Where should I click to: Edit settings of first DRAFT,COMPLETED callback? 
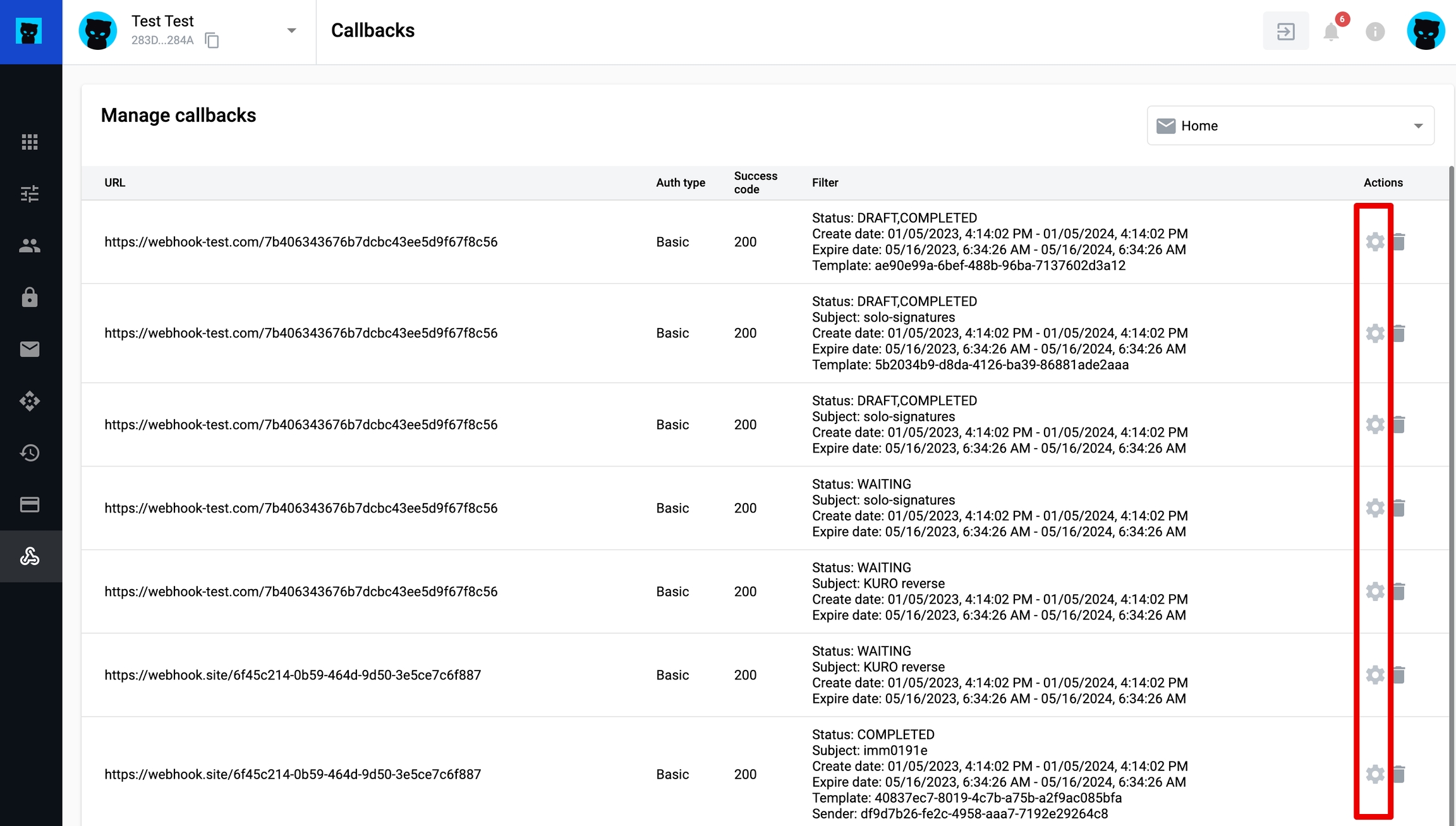(x=1374, y=241)
